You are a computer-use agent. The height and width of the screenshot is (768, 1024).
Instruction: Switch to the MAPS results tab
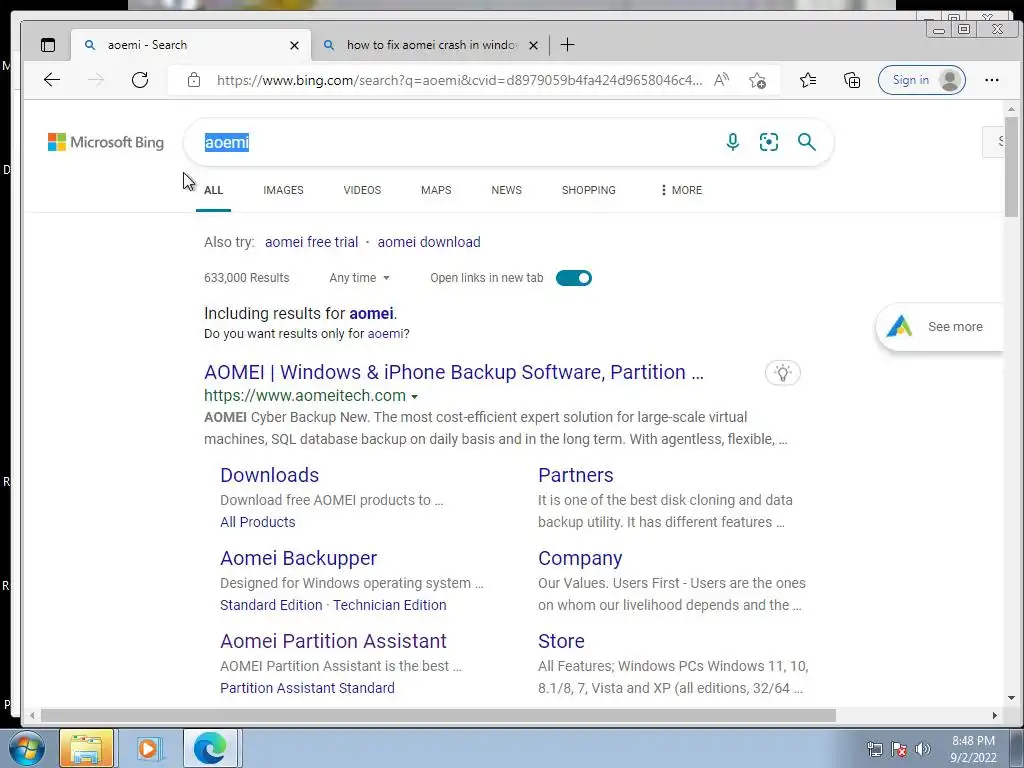tap(436, 190)
